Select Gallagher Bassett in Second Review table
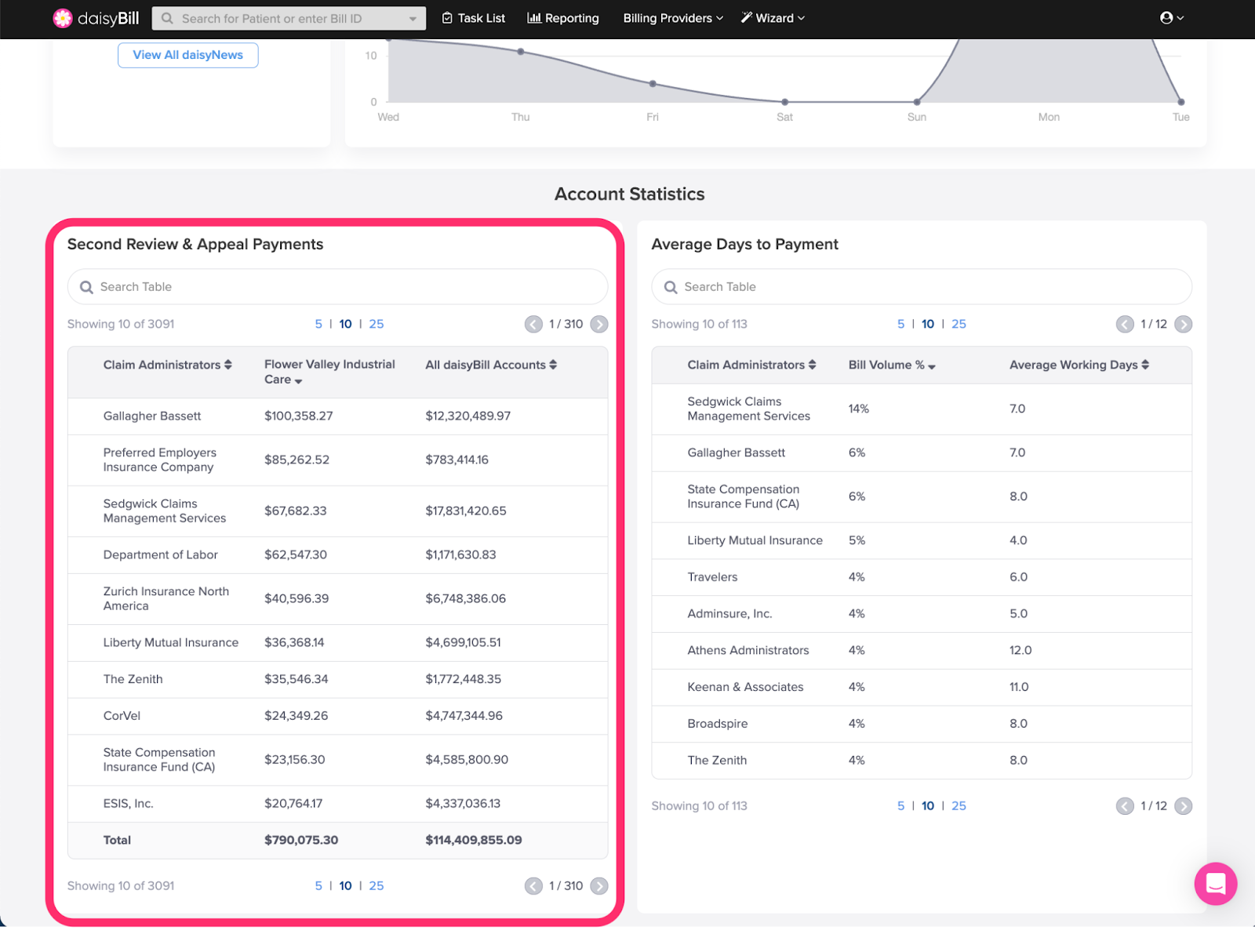This screenshot has width=1255, height=952. click(152, 416)
